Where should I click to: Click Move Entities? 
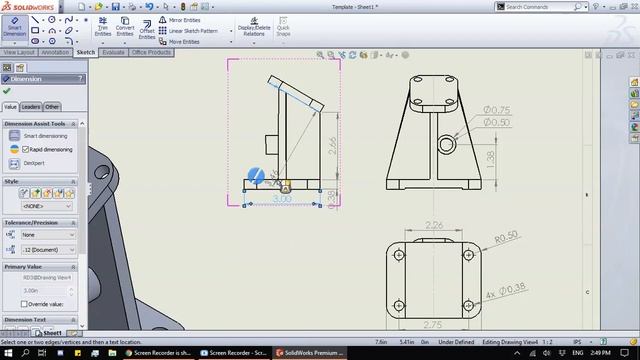point(179,42)
